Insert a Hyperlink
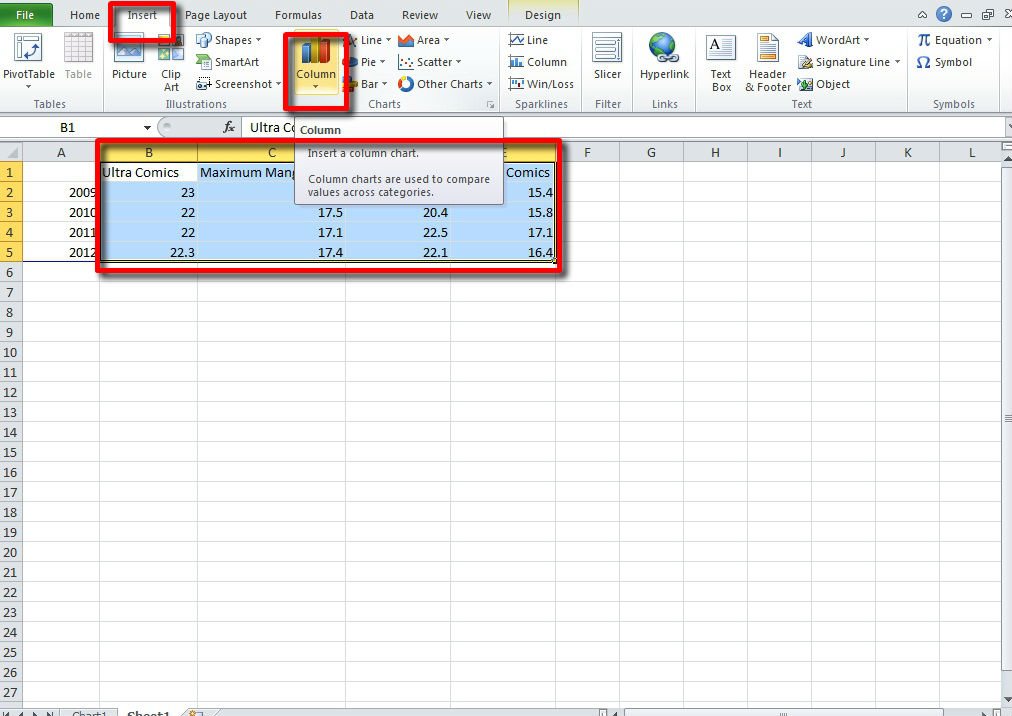1012x716 pixels. click(x=663, y=60)
